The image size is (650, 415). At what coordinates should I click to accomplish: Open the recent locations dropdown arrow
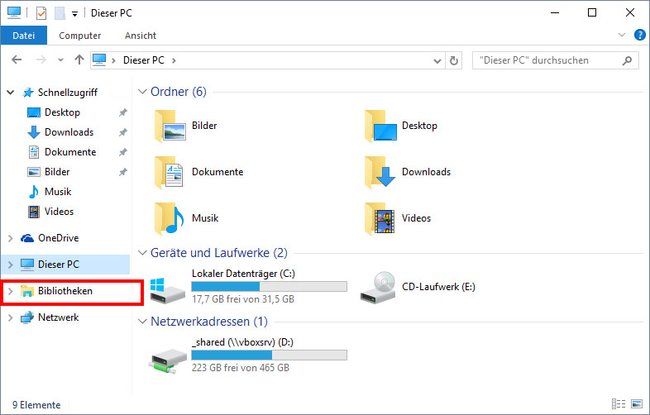[x=61, y=60]
